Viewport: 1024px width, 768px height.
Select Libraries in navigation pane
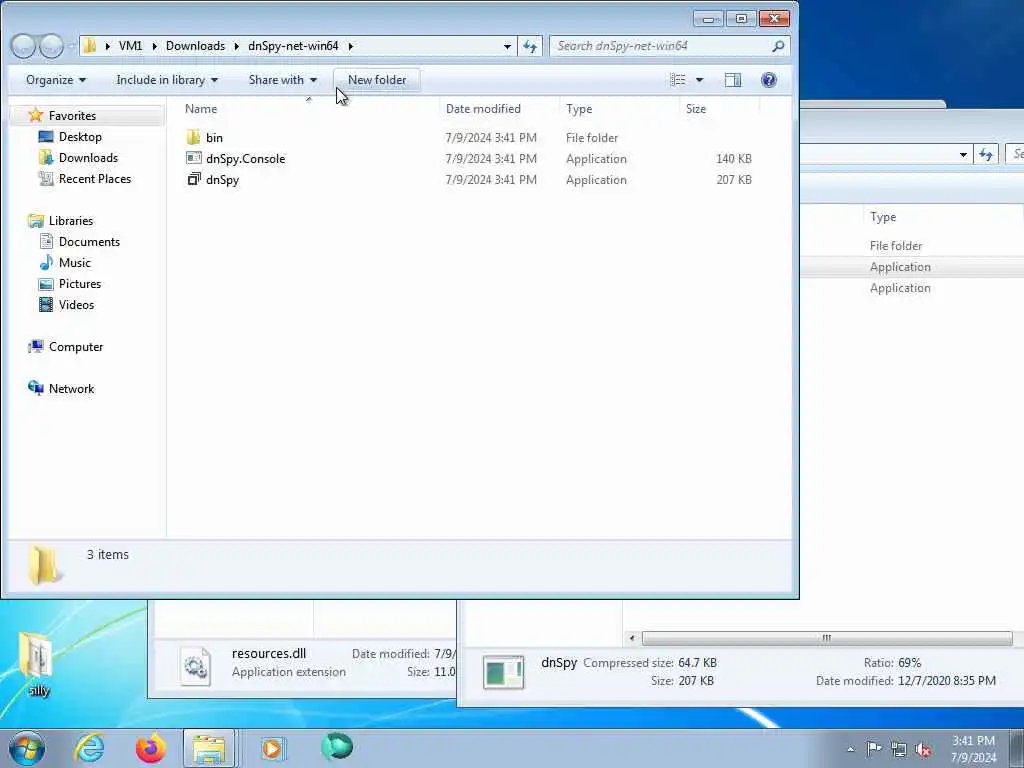[x=71, y=220]
